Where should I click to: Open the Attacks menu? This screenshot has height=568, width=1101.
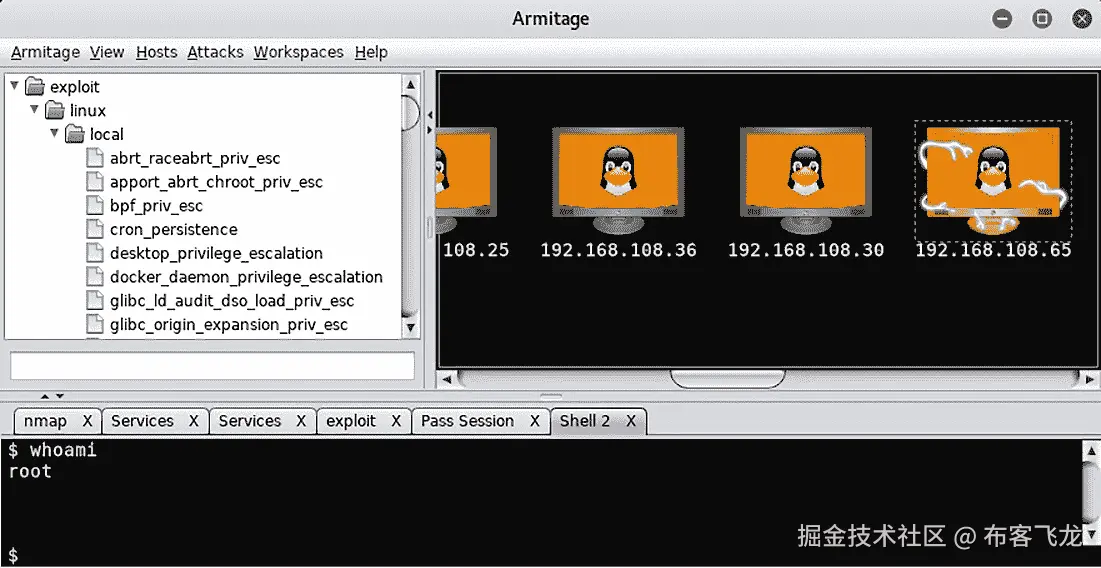point(216,52)
